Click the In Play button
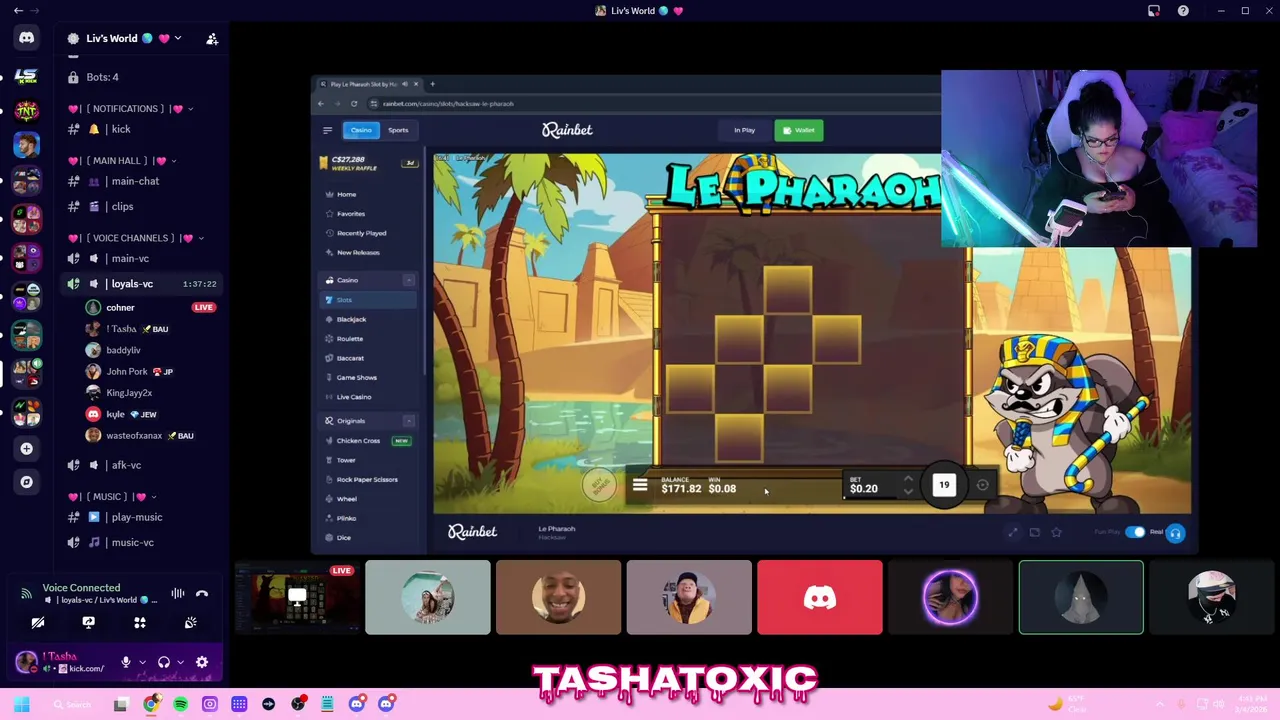Screen dimensions: 1280x720 point(744,130)
